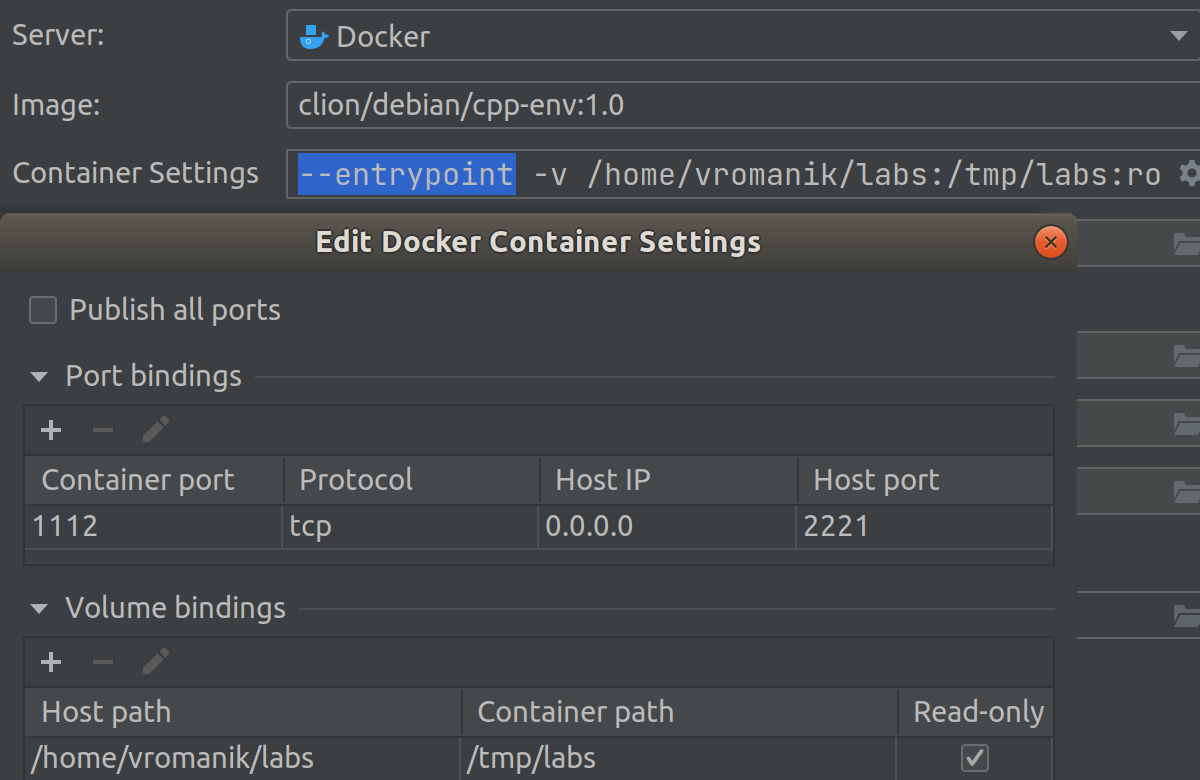
Task: Remove the selected volume binding
Action: [x=103, y=662]
